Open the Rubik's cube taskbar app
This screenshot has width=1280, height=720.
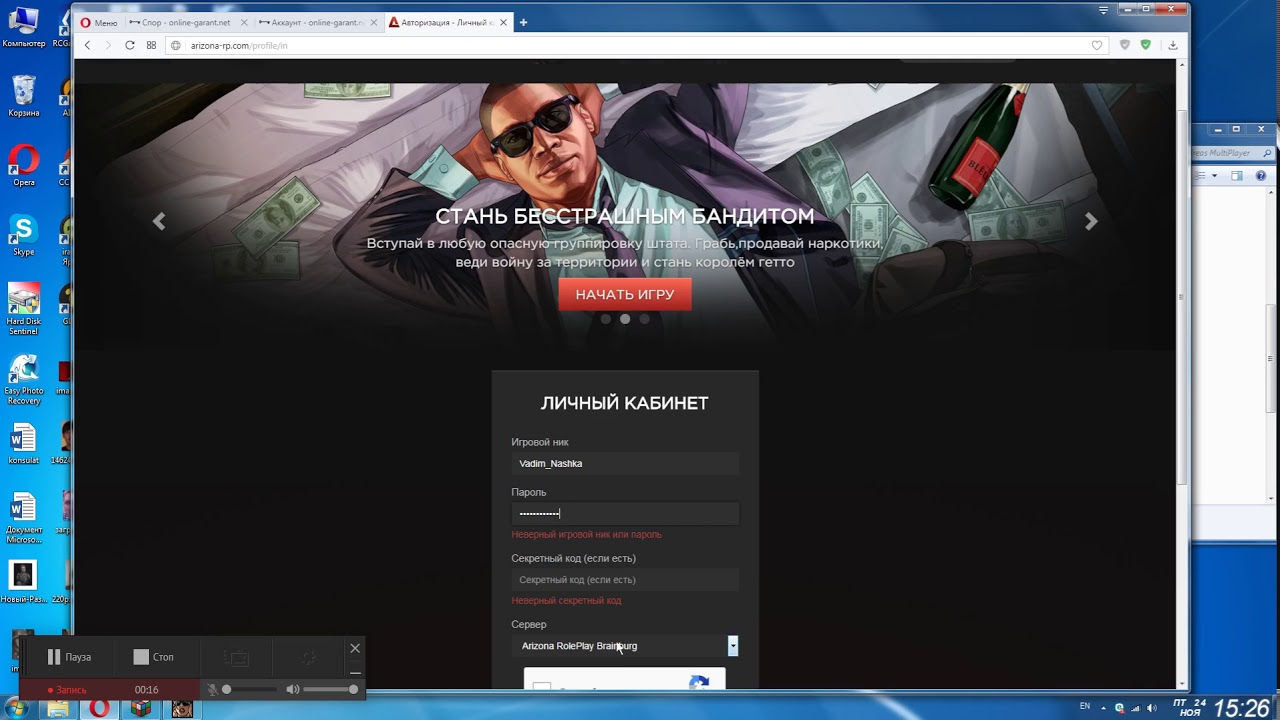(141, 709)
